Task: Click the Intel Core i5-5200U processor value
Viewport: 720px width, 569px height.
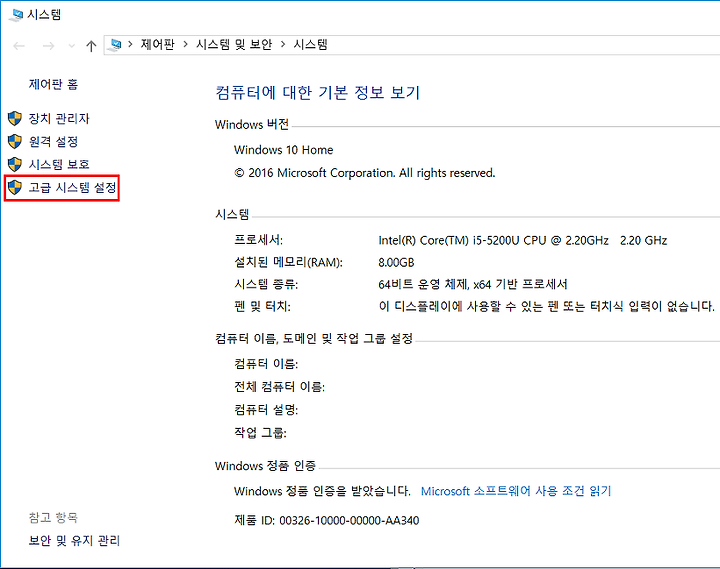Action: pos(523,241)
